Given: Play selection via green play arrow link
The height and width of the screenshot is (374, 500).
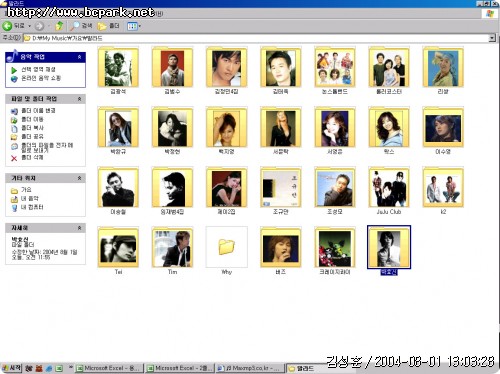Looking at the screenshot, I should (33, 70).
